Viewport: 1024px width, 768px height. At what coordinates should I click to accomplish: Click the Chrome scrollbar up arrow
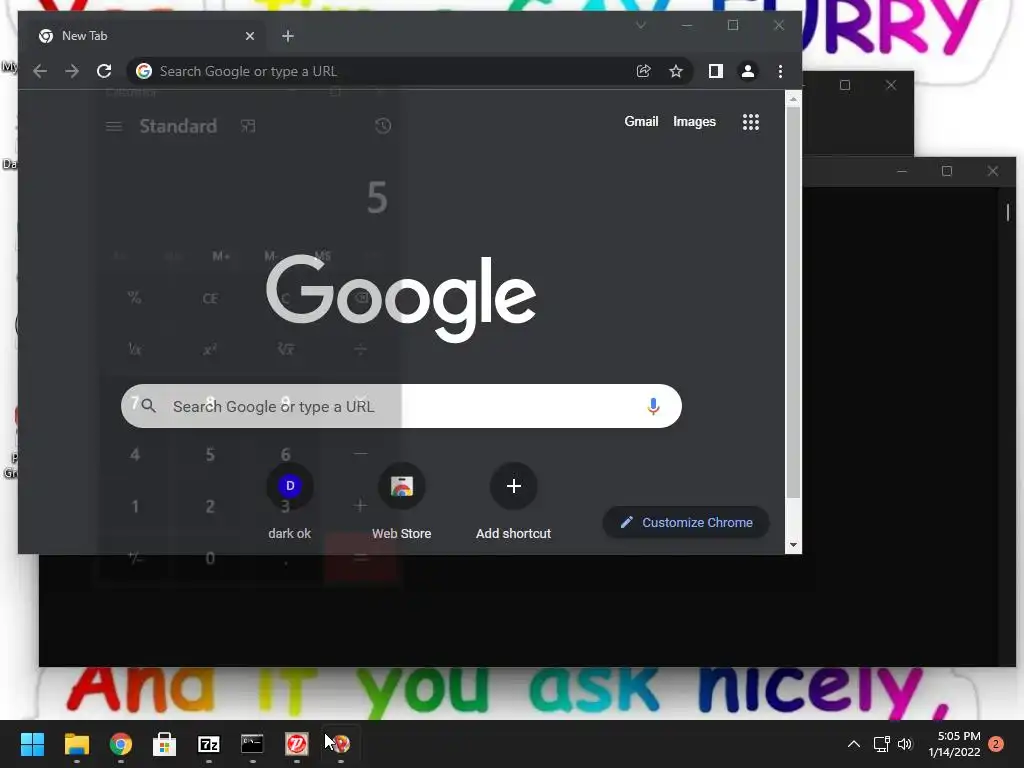pos(793,99)
